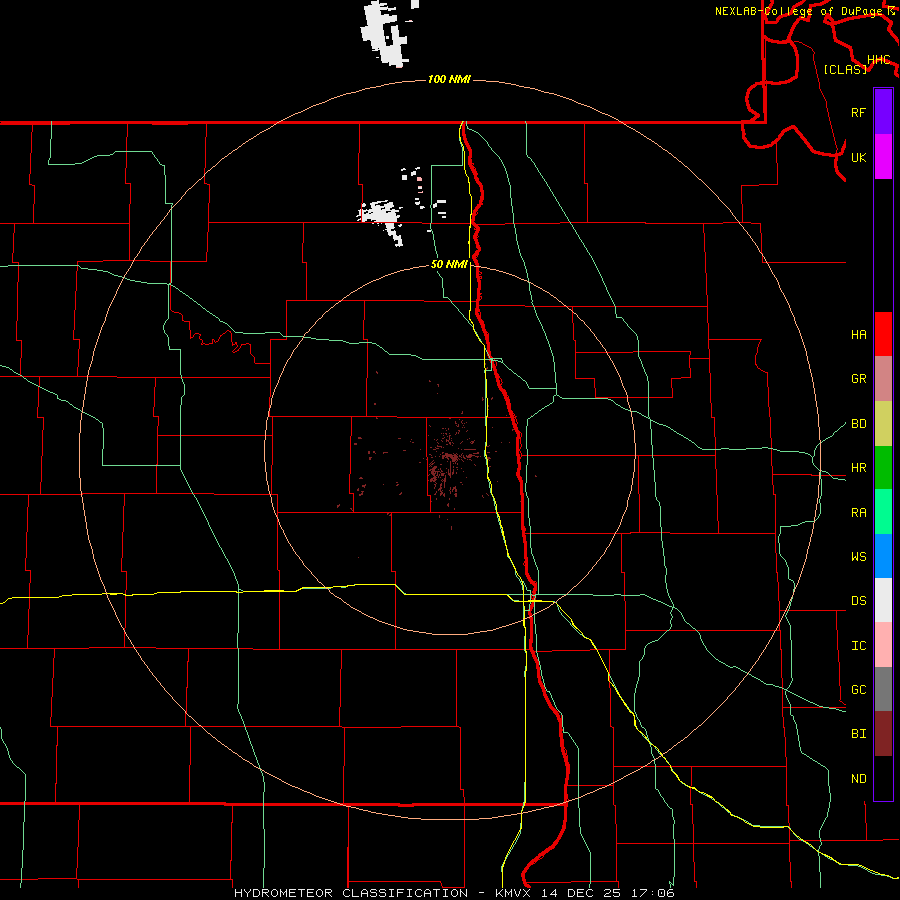
Task: Click the 'BI' legend label
Action: [x=858, y=734]
